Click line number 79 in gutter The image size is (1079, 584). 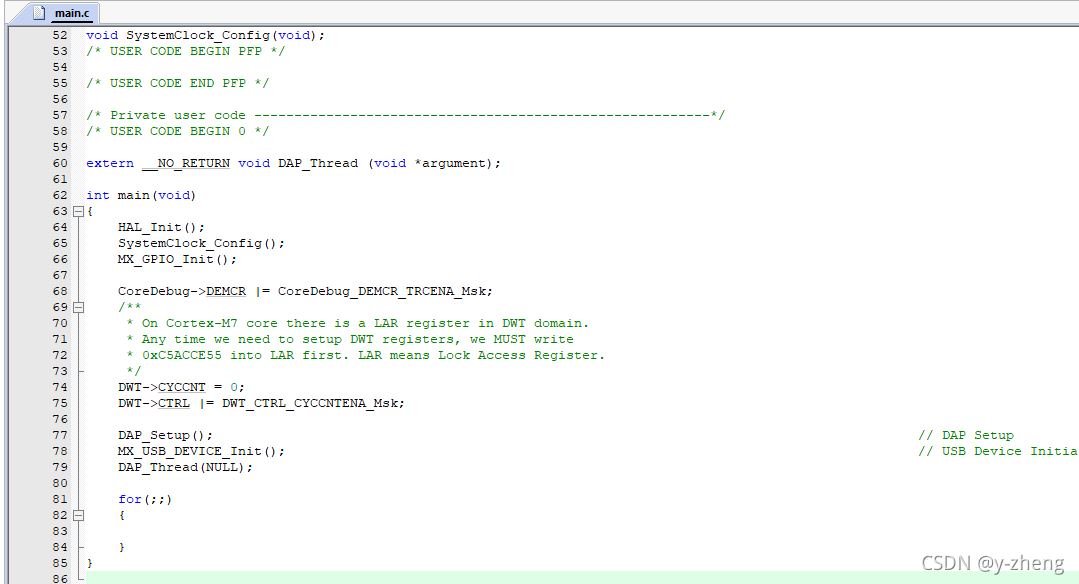60,467
